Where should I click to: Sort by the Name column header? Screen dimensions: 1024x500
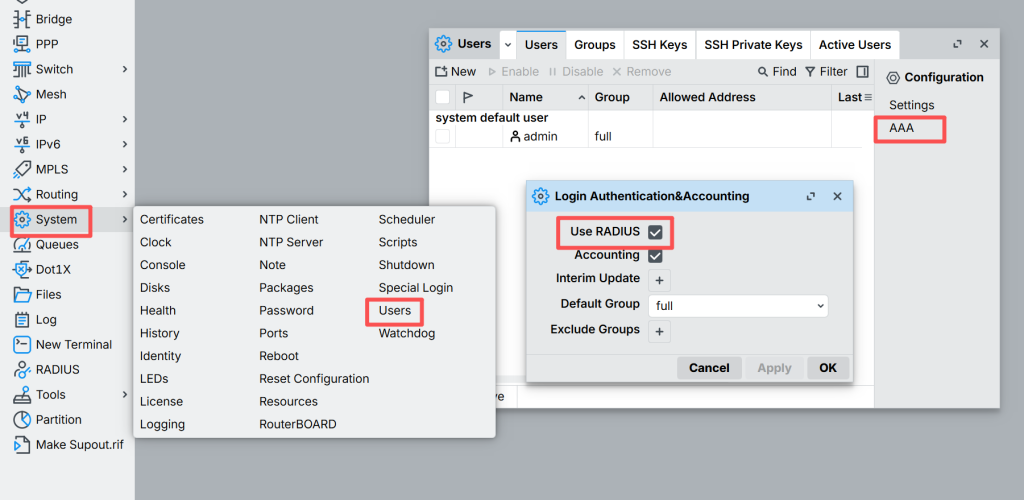(x=526, y=97)
